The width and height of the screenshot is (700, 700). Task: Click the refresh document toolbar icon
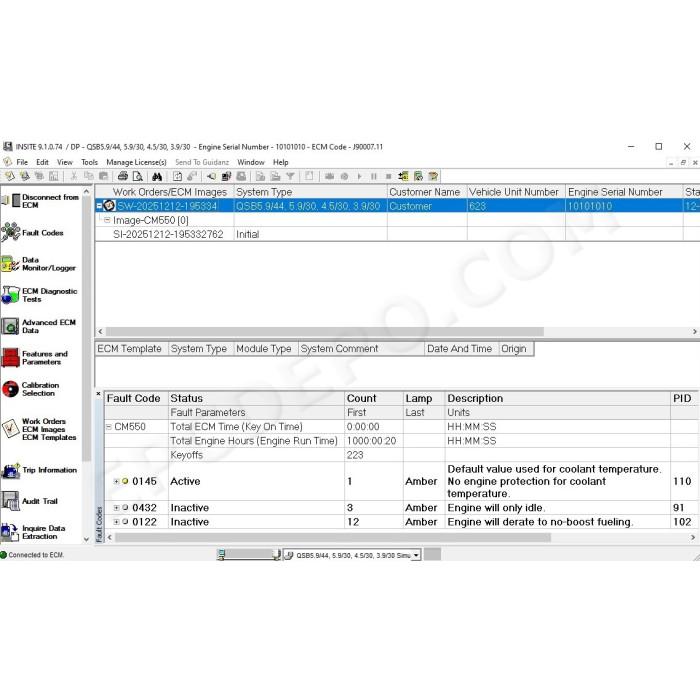[x=177, y=176]
